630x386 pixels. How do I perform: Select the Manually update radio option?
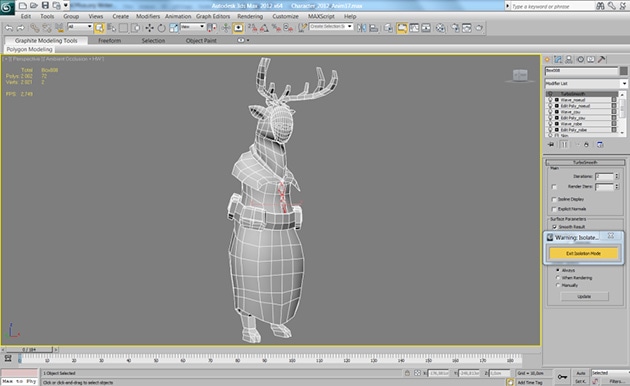[558, 285]
